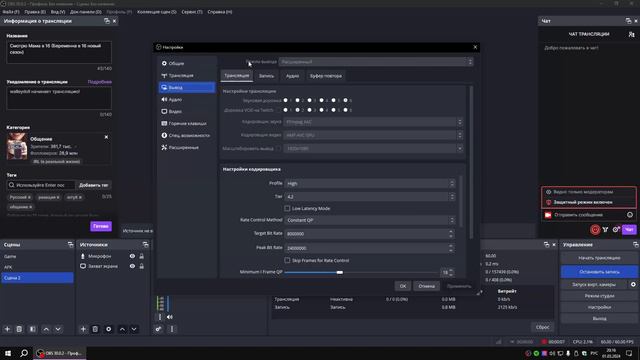Image resolution: width=640 pixels, height=360 pixels.
Task: Open the Расширенные settings section
Action: click(187, 147)
